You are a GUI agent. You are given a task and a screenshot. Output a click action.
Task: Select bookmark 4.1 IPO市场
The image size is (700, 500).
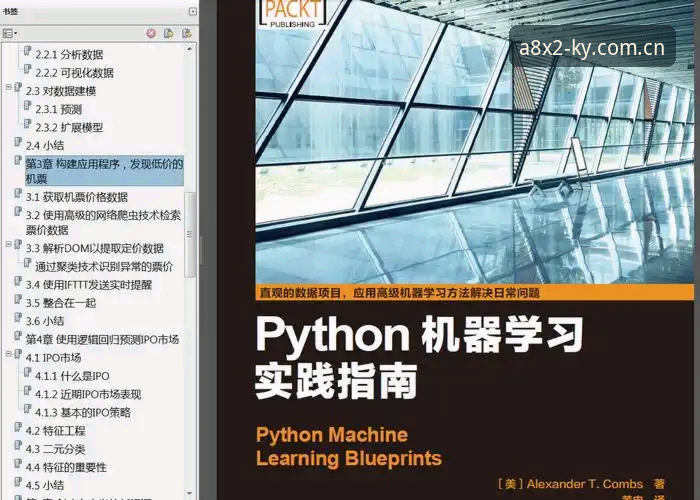[53, 358]
